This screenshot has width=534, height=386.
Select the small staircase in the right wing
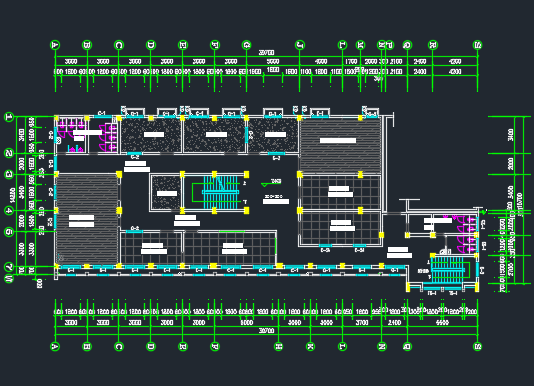(x=448, y=270)
